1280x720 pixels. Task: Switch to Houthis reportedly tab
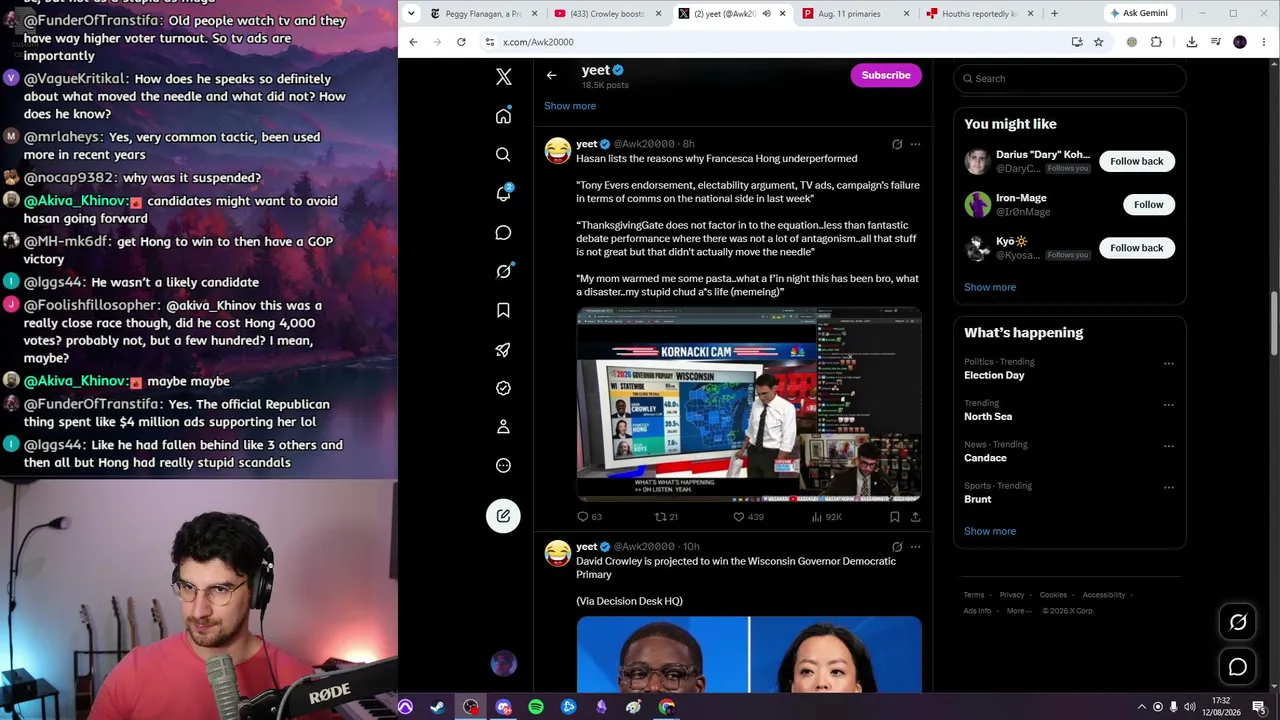[x=977, y=14]
